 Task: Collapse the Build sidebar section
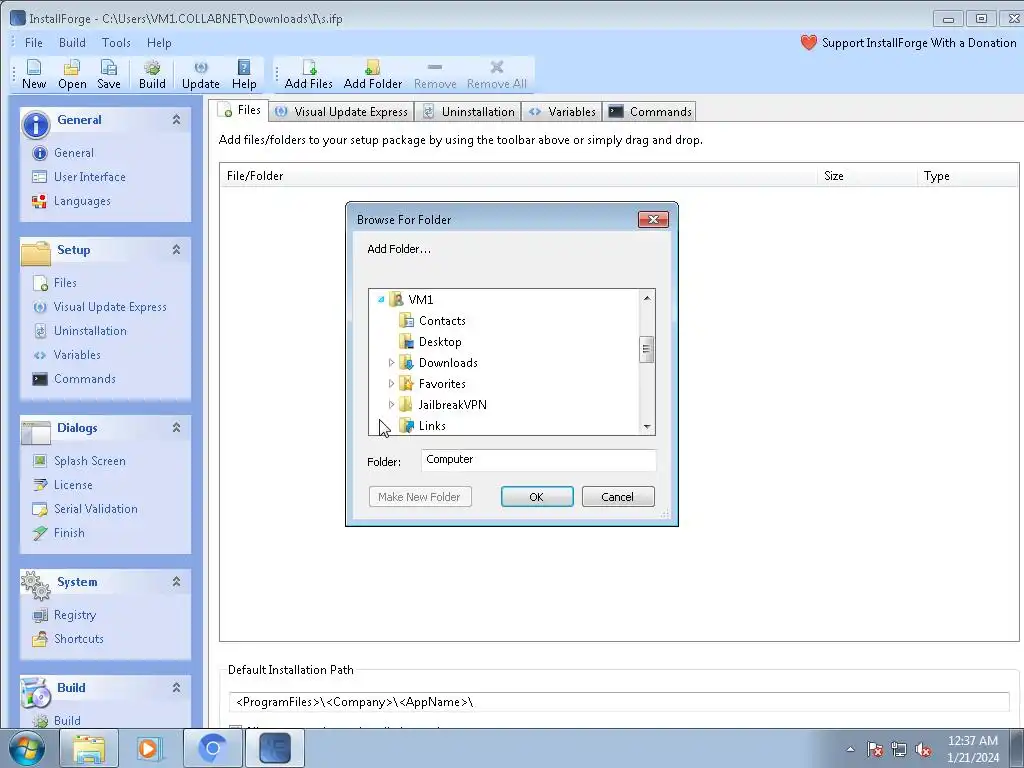176,687
